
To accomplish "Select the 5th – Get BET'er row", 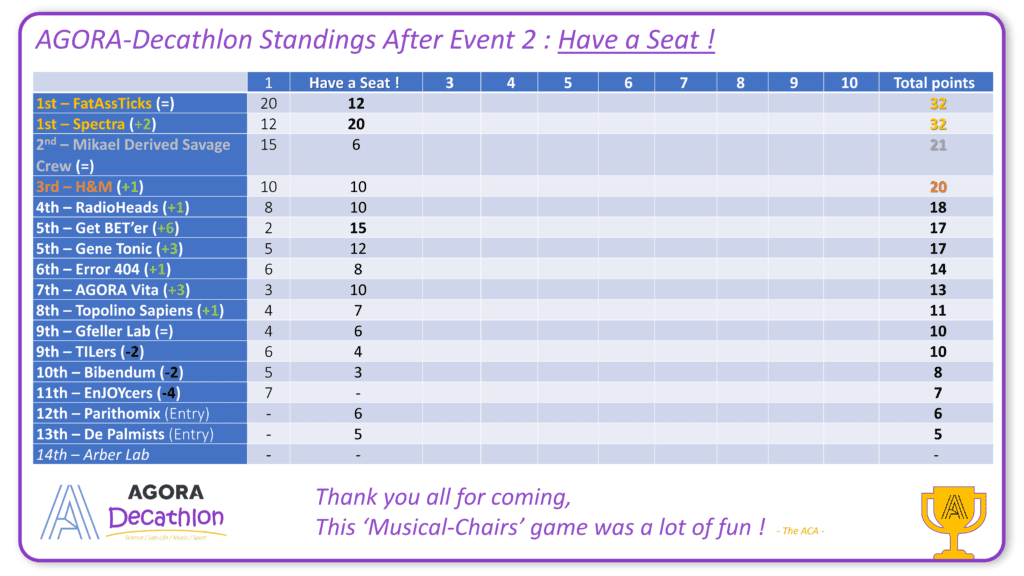I will click(x=513, y=228).
